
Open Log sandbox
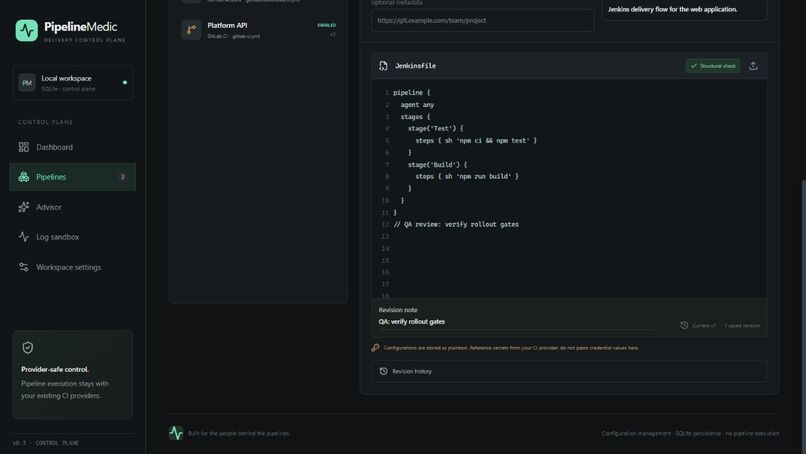[x=72, y=237]
